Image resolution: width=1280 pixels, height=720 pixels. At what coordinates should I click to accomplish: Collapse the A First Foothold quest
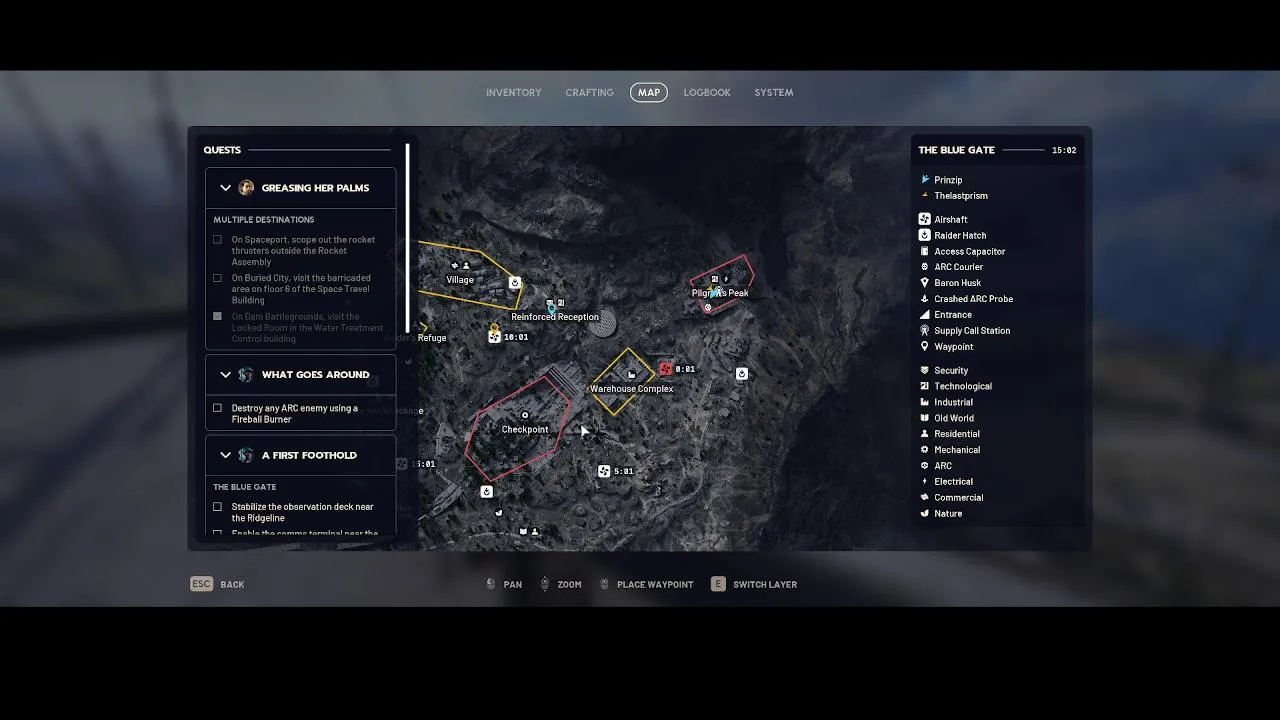point(225,455)
